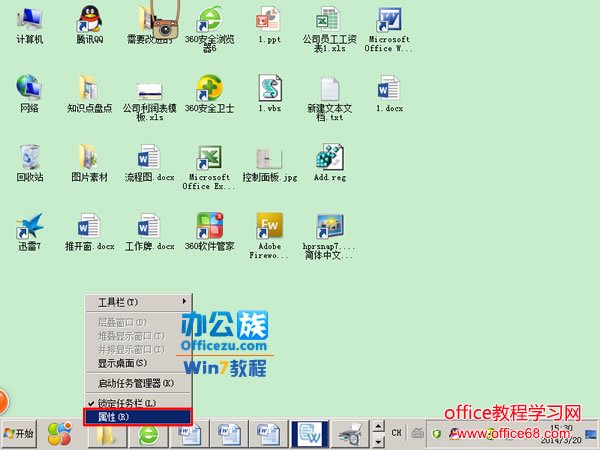Open the 图片素材 folder
This screenshot has height=450, width=600.
90,163
